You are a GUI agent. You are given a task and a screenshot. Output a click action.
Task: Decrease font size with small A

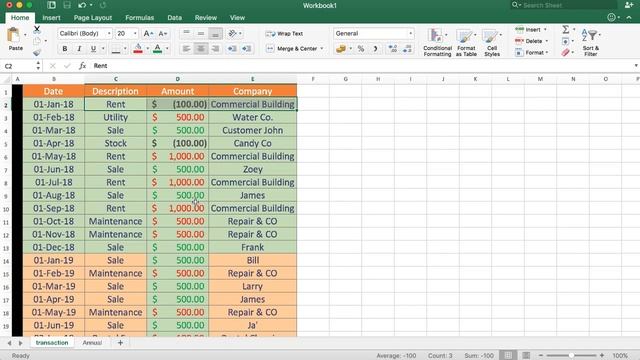pos(162,33)
